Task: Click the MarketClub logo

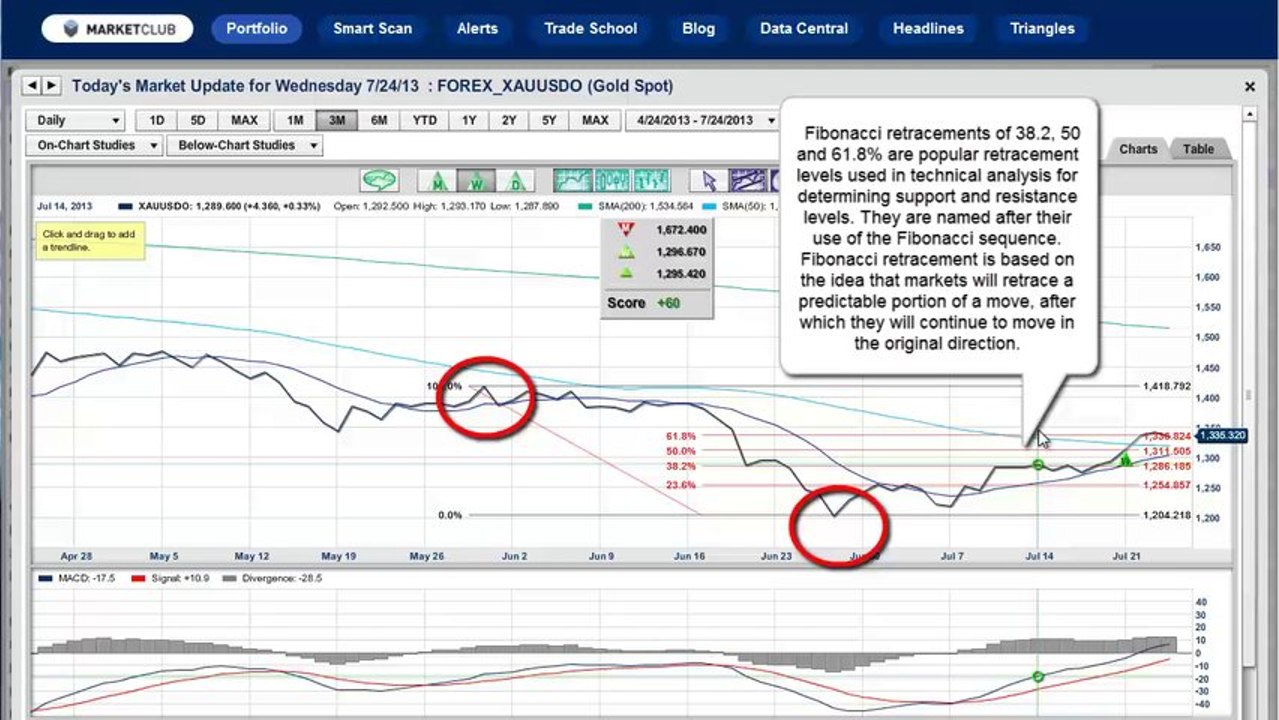Action: pos(118,28)
